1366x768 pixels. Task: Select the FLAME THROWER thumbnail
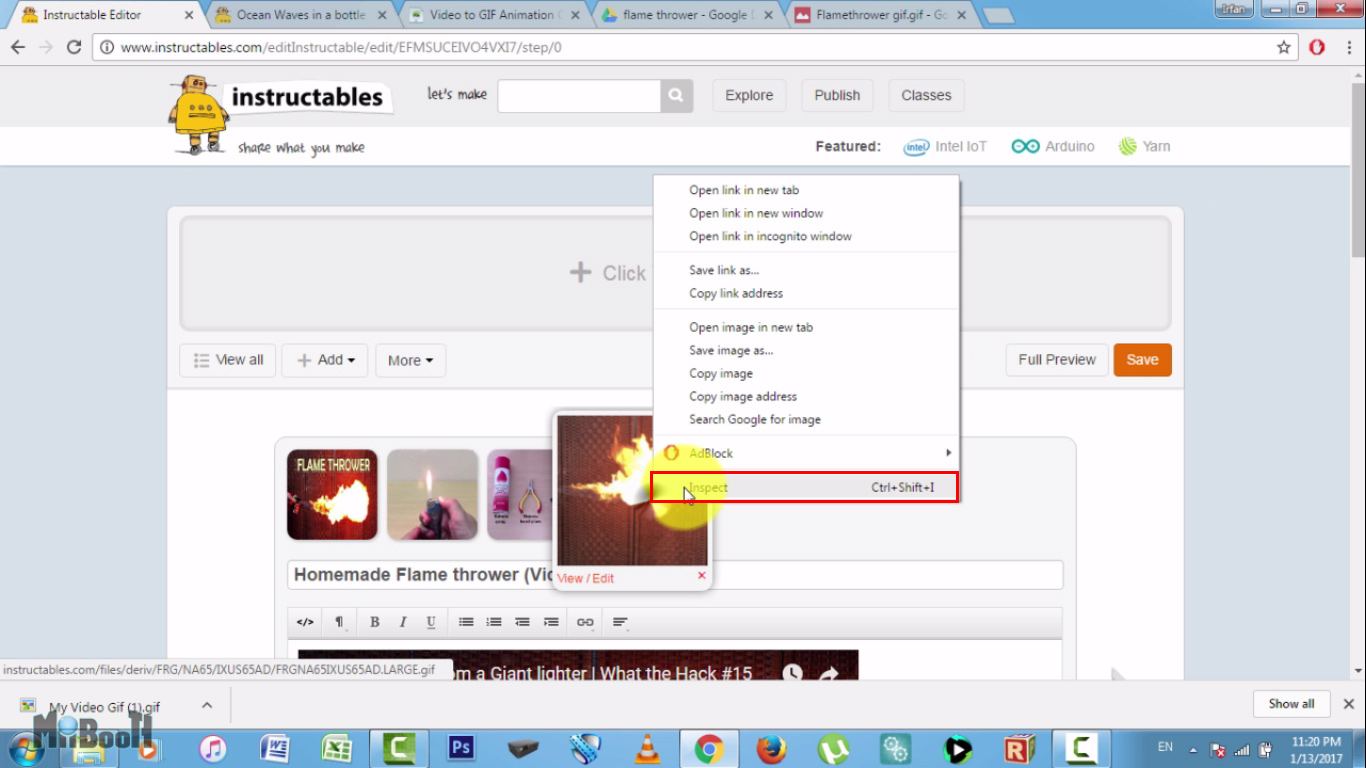(x=332, y=495)
